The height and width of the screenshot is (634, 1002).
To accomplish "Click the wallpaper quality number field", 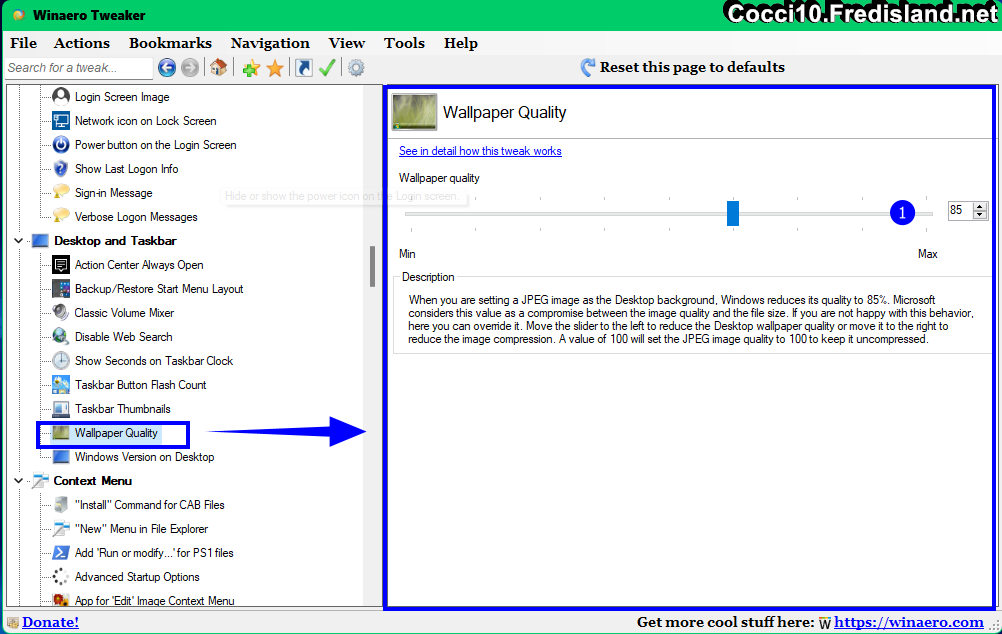I will (960, 210).
